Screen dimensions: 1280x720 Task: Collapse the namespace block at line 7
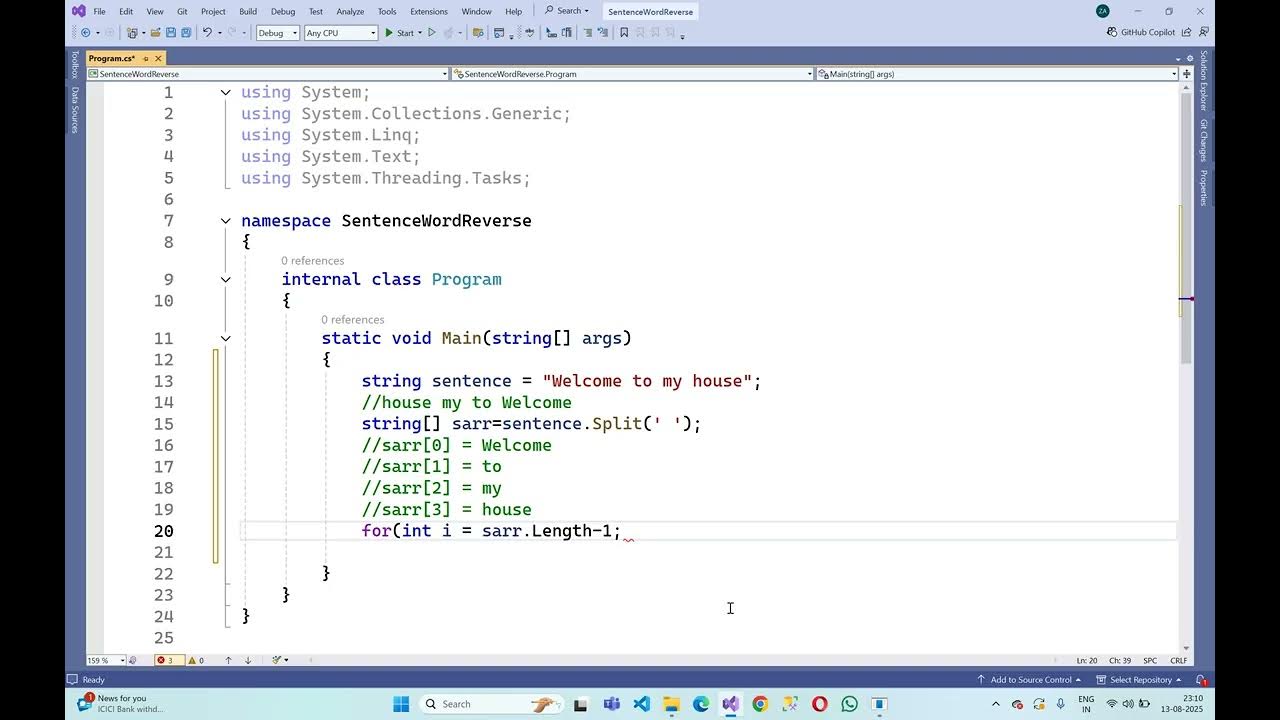click(226, 221)
